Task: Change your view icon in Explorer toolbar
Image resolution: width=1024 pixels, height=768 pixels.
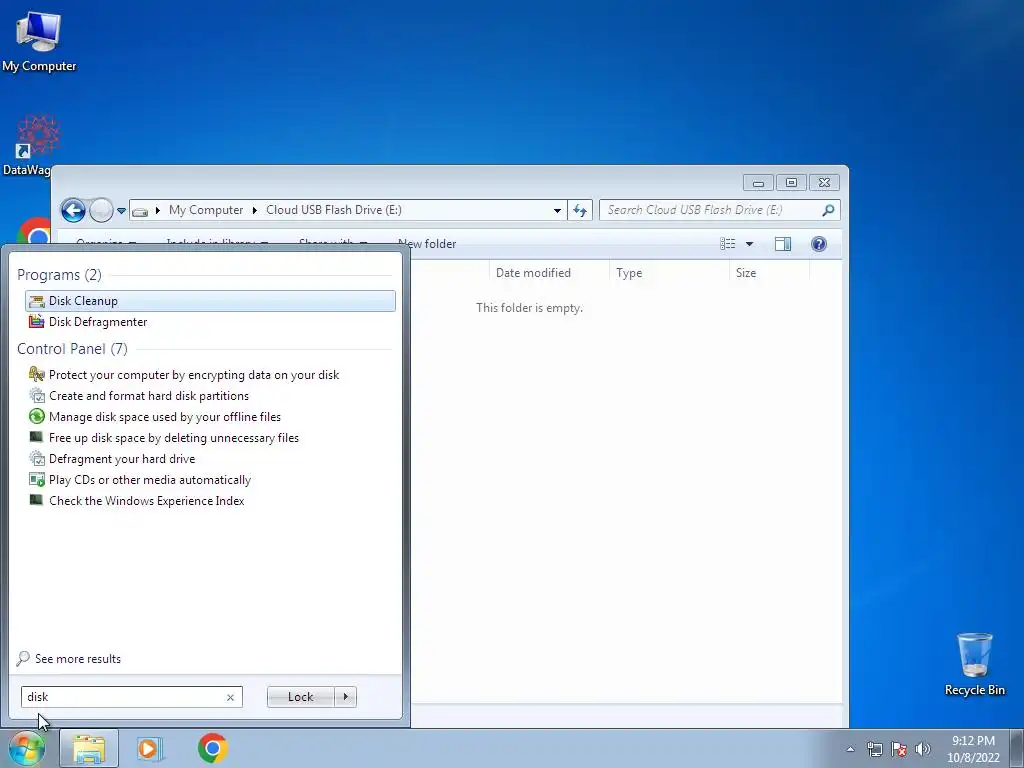Action: pos(728,244)
